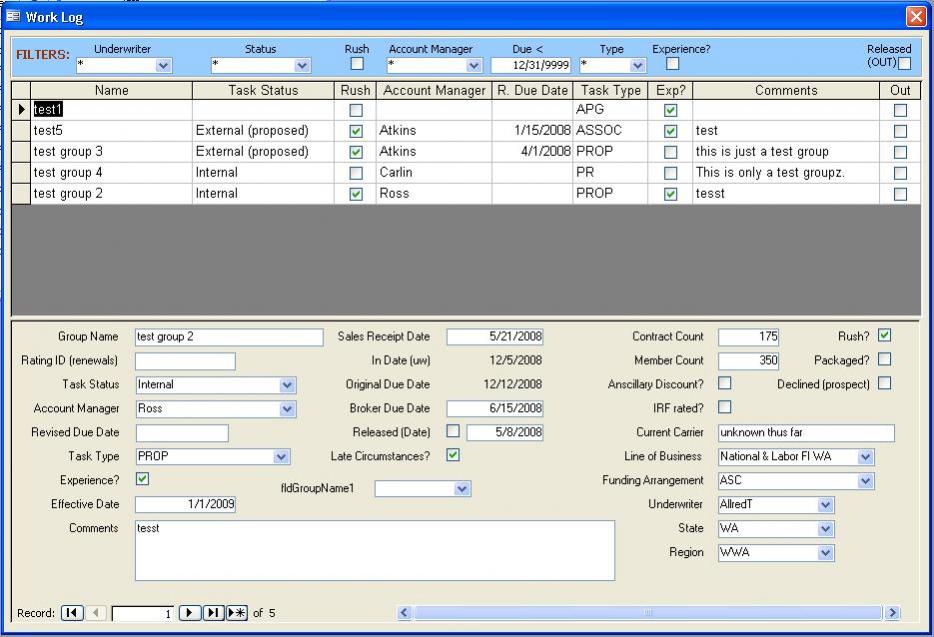Click the Current Carrier field
Screen dimensions: 934x637
click(807, 433)
